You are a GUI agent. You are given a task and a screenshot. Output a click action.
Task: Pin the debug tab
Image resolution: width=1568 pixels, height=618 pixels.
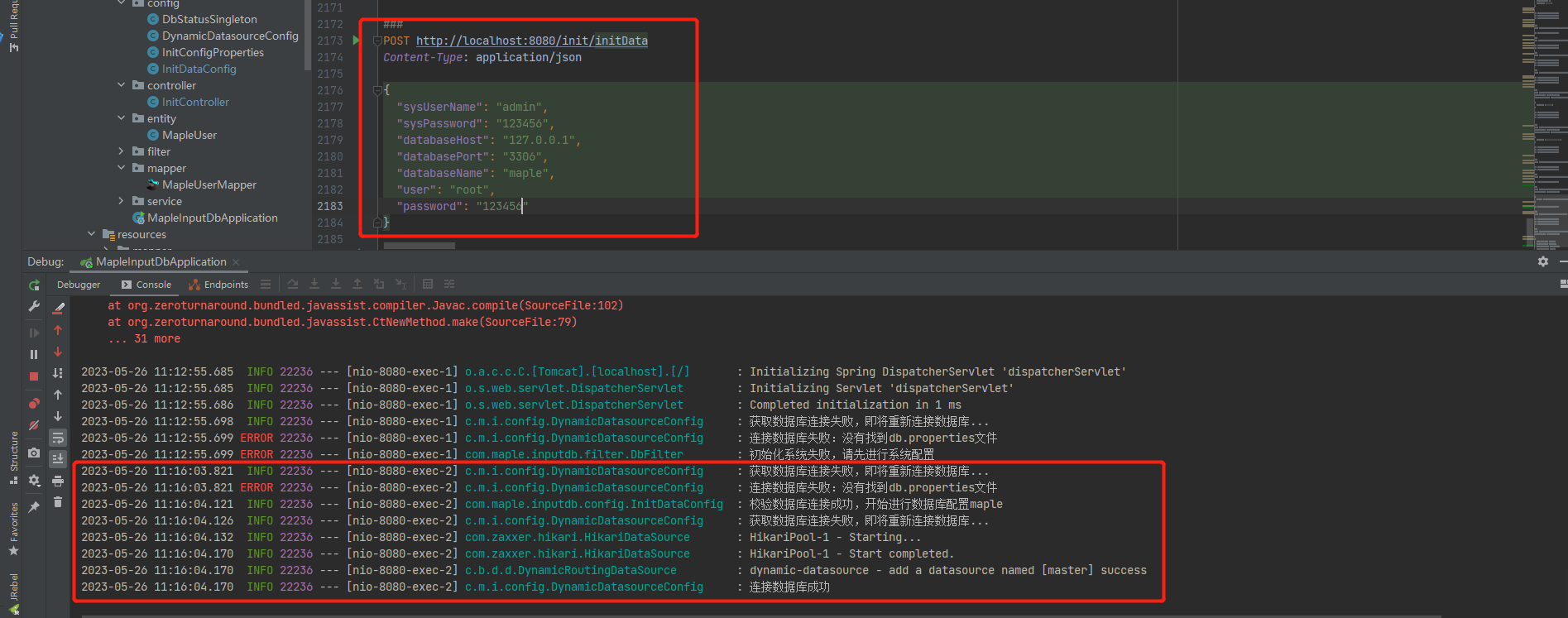pyautogui.click(x=34, y=507)
